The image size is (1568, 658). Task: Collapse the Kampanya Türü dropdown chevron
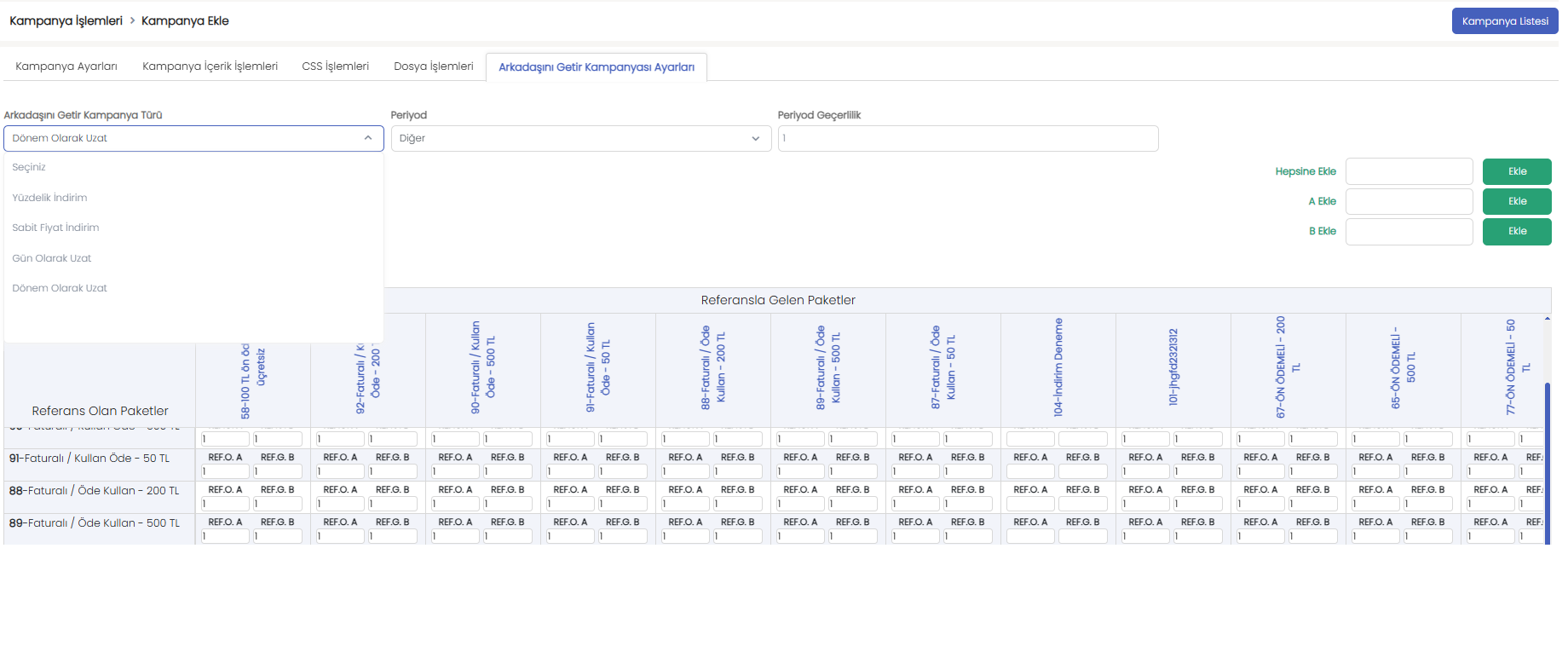pyautogui.click(x=368, y=138)
